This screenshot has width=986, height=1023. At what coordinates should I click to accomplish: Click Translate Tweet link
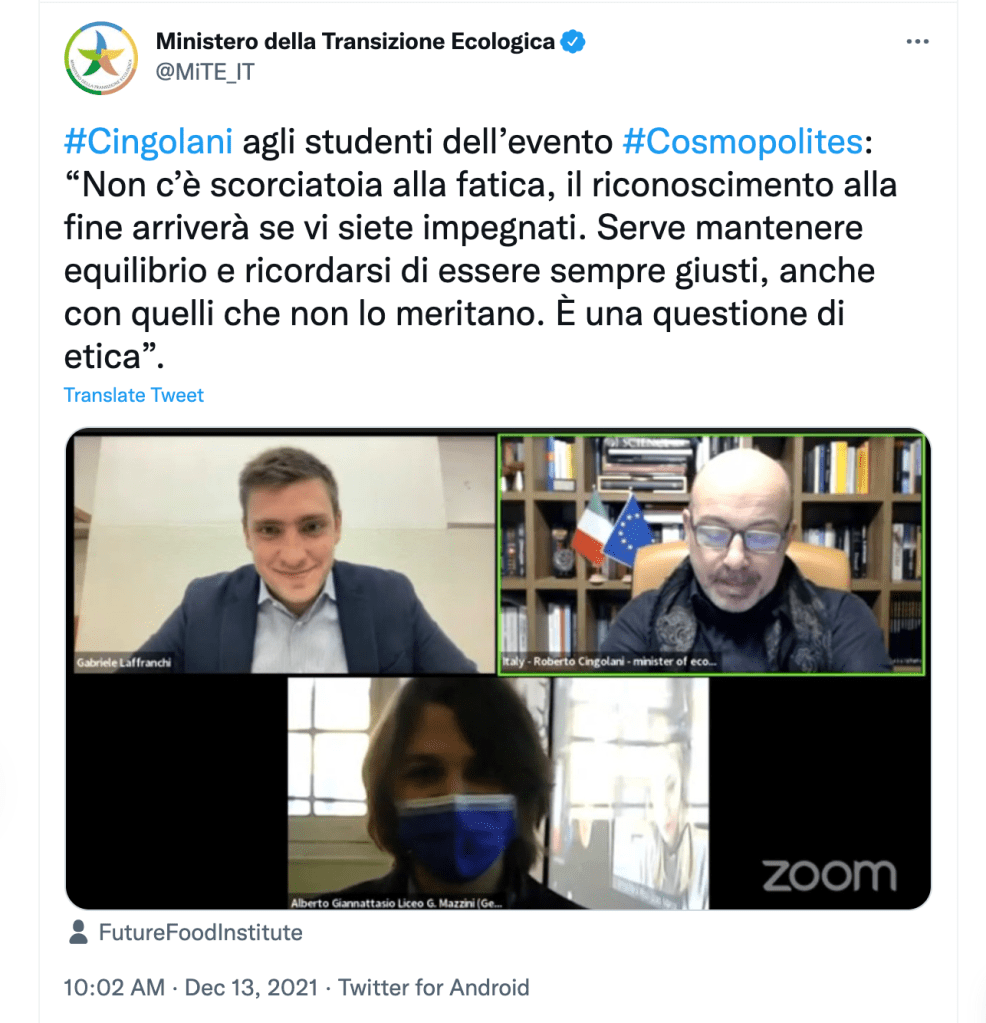pos(134,395)
